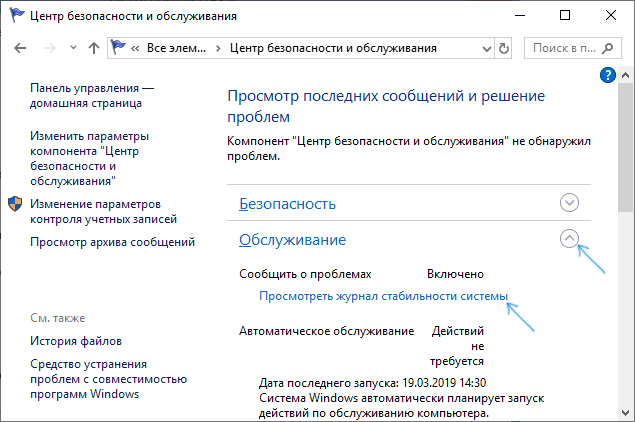This screenshot has height=422, width=635.
Task: Click Центр безопасности и обслуживания breadcrumb
Action: pyautogui.click(x=333, y=48)
